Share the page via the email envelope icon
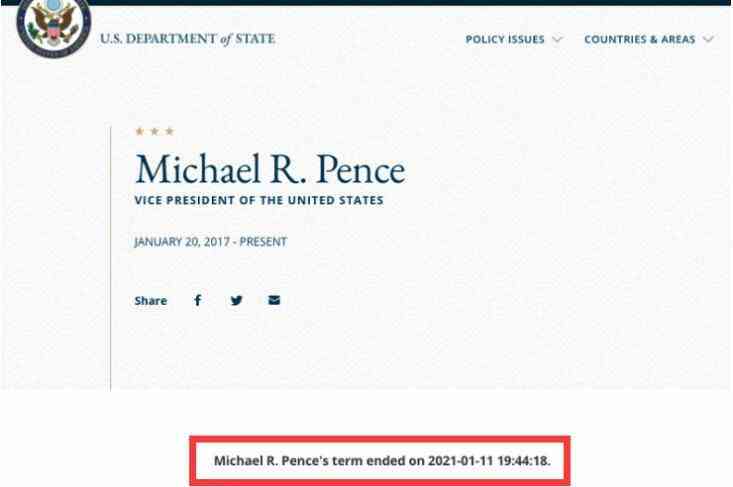Screen dimensions: 733x487 point(274,300)
